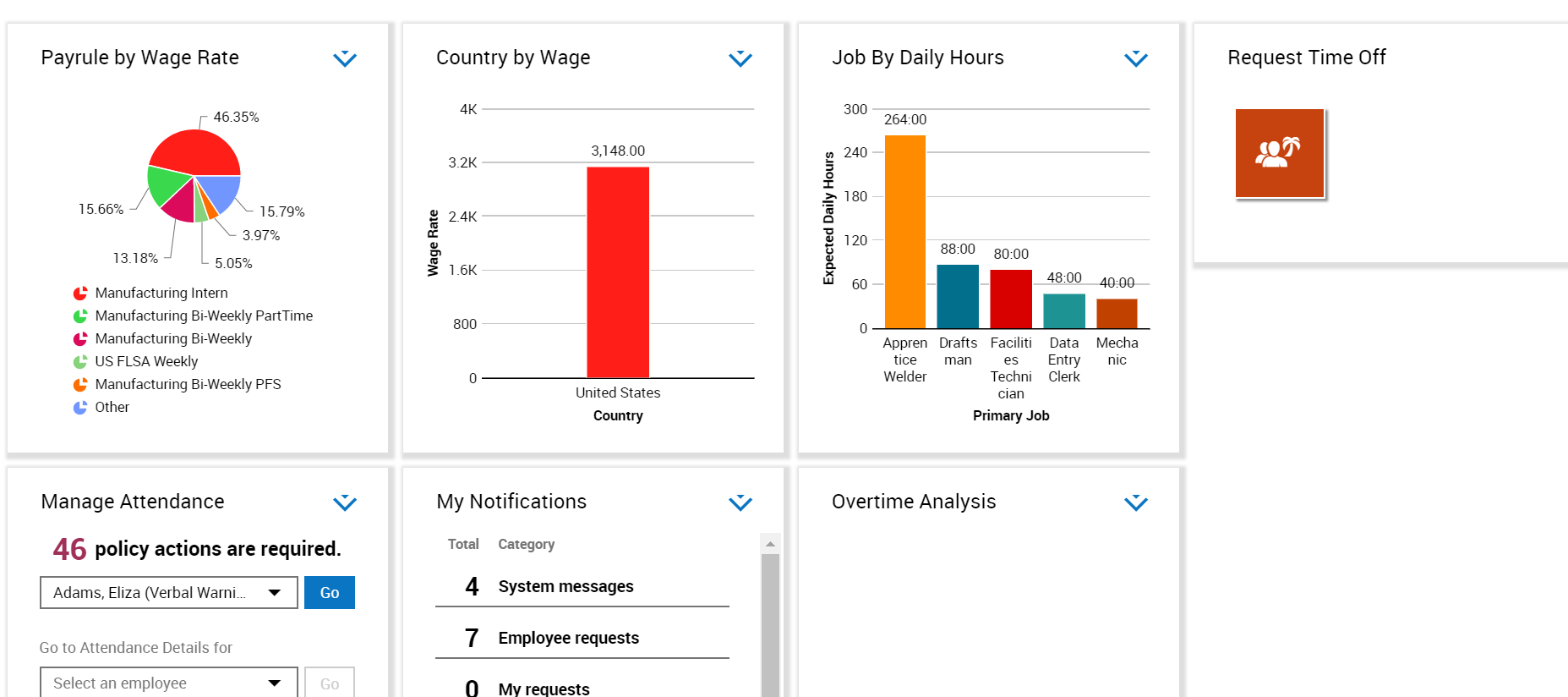Click the Other legend icon
The height and width of the screenshot is (697, 1568).
80,408
